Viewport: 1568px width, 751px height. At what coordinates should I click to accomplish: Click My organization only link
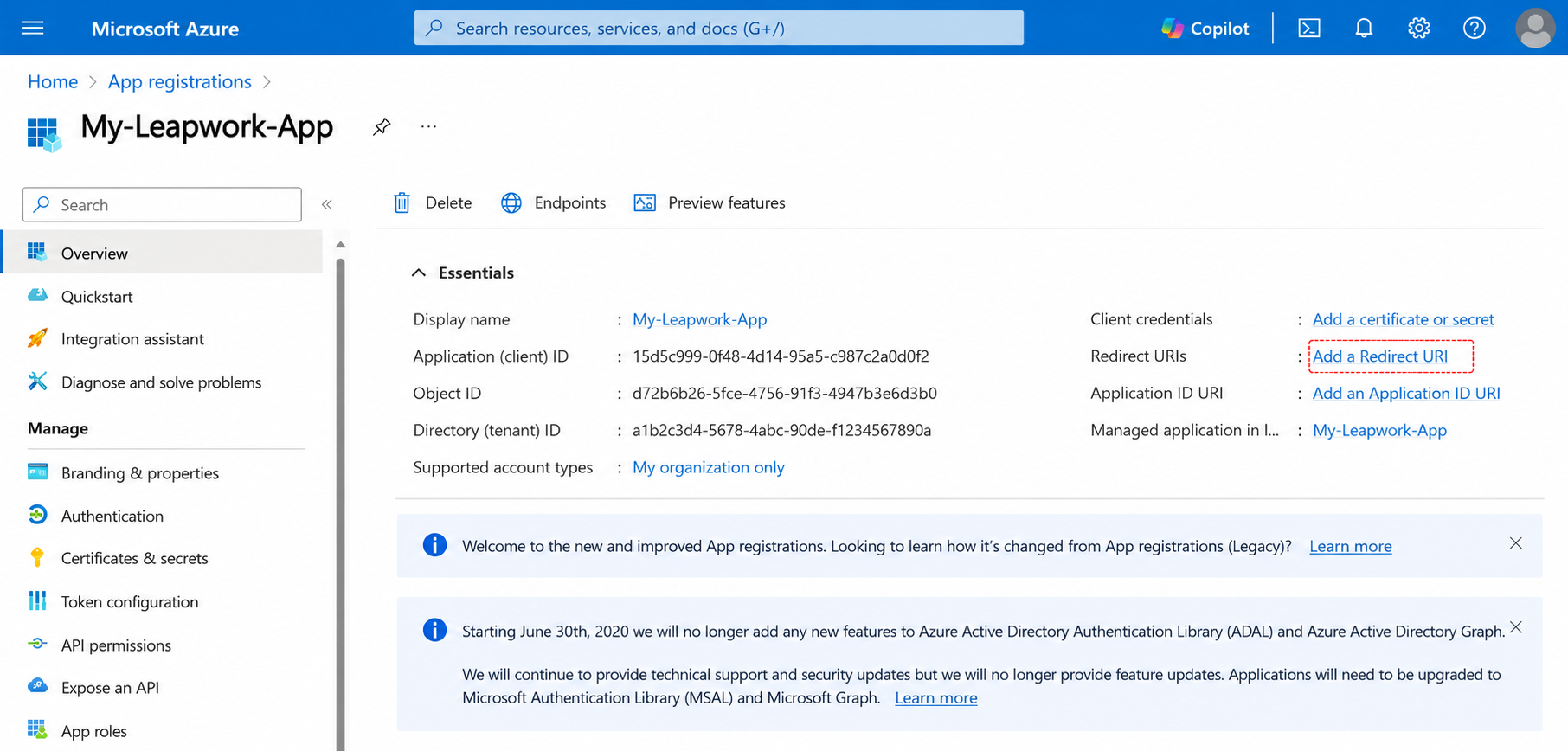point(709,467)
